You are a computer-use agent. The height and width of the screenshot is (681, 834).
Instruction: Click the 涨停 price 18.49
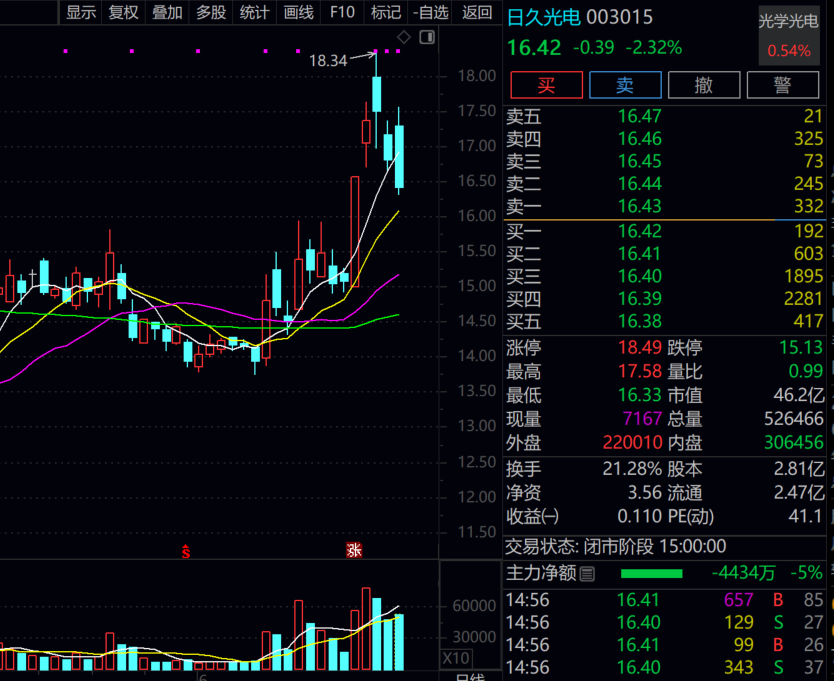(x=640, y=347)
